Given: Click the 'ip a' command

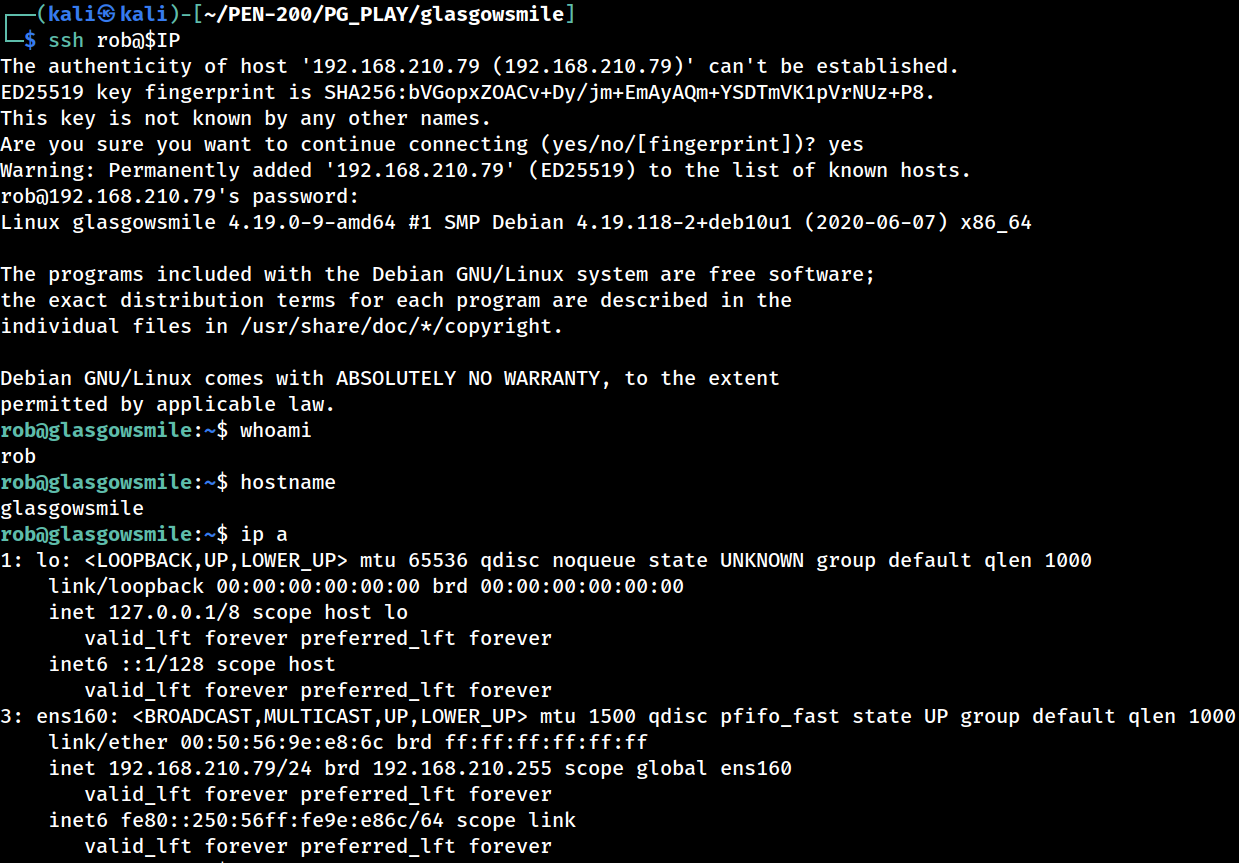Looking at the screenshot, I should coord(264,535).
